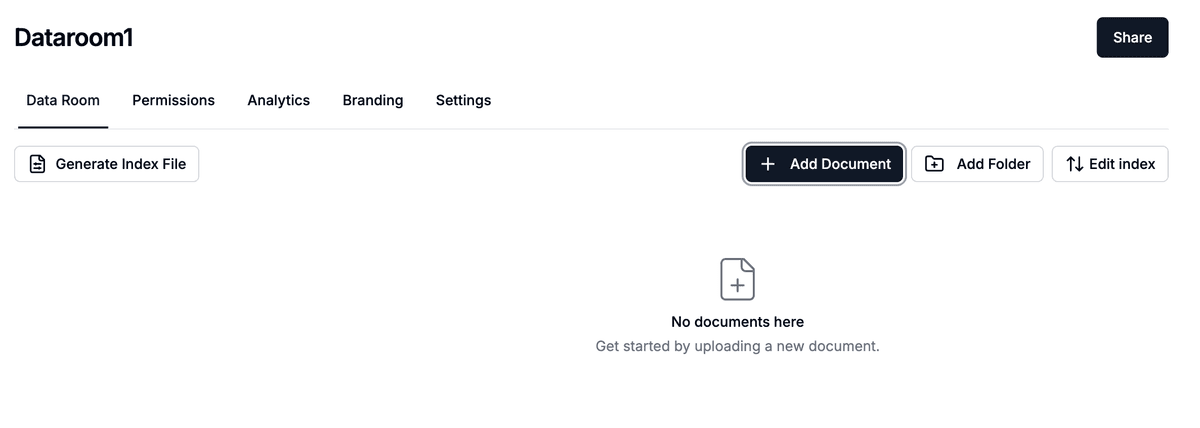Click the folder-plus icon in Add Folder
Image resolution: width=1200 pixels, height=428 pixels.
point(934,164)
